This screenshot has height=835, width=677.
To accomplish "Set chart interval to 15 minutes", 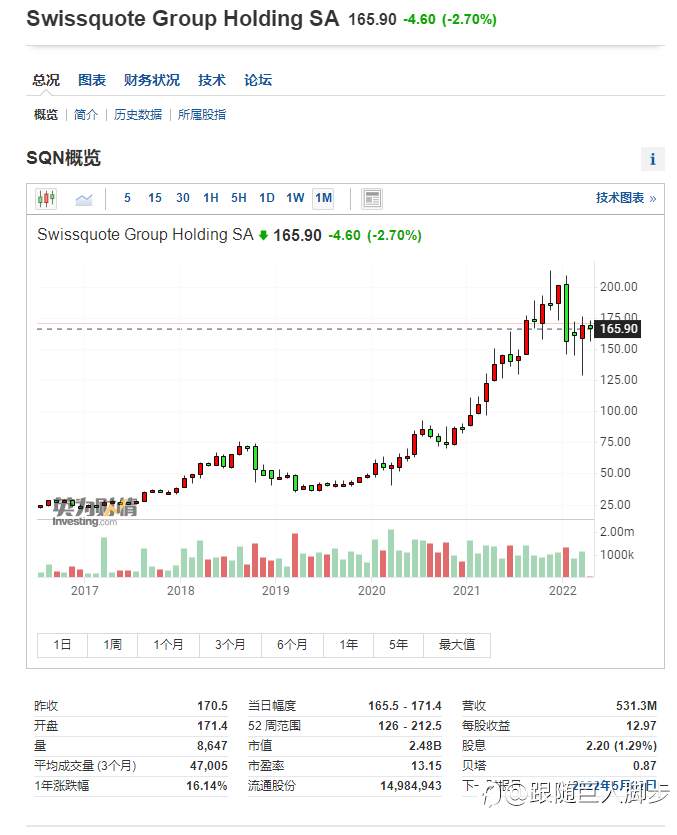I will 154,198.
